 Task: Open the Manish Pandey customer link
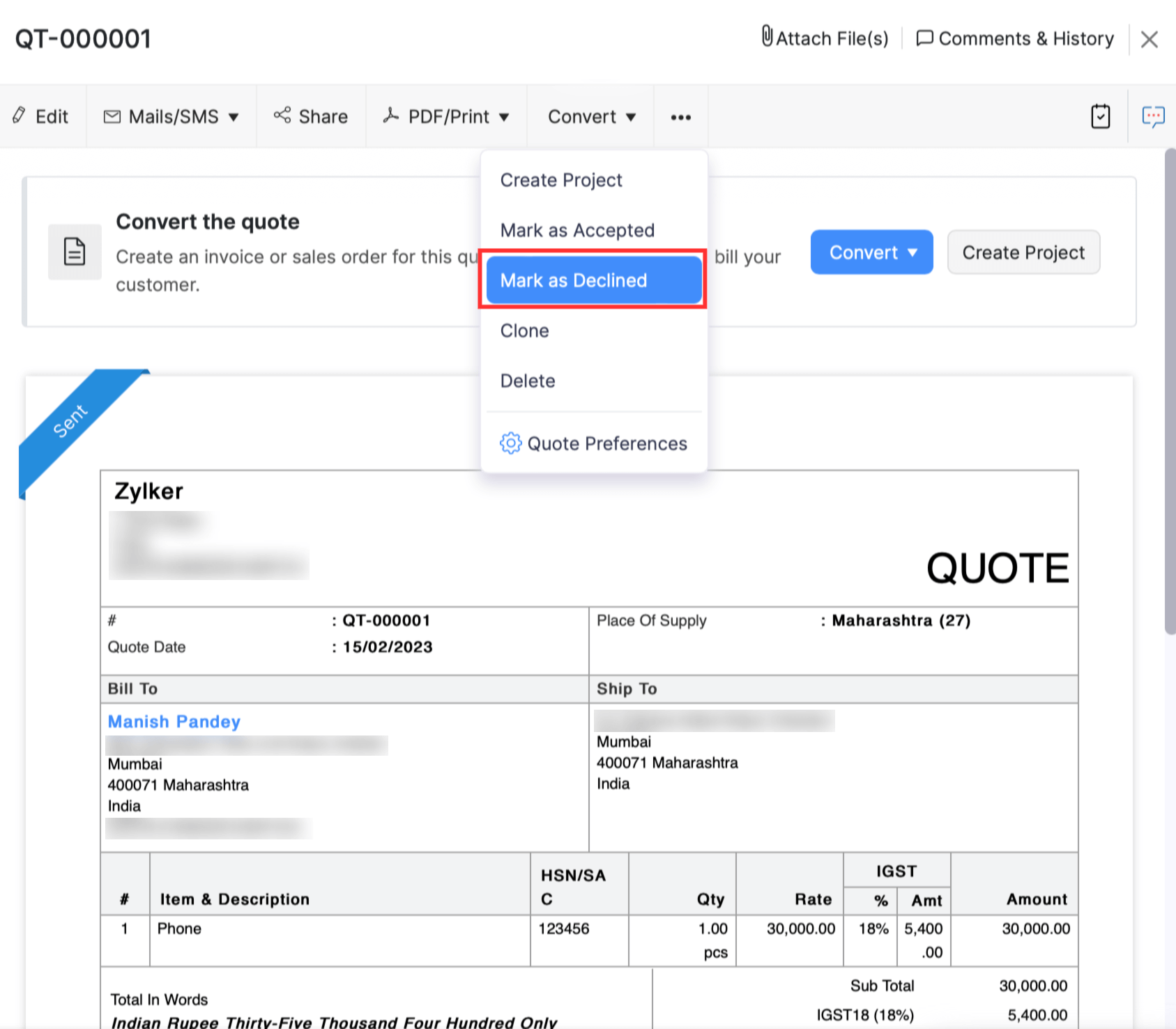pyautogui.click(x=174, y=722)
